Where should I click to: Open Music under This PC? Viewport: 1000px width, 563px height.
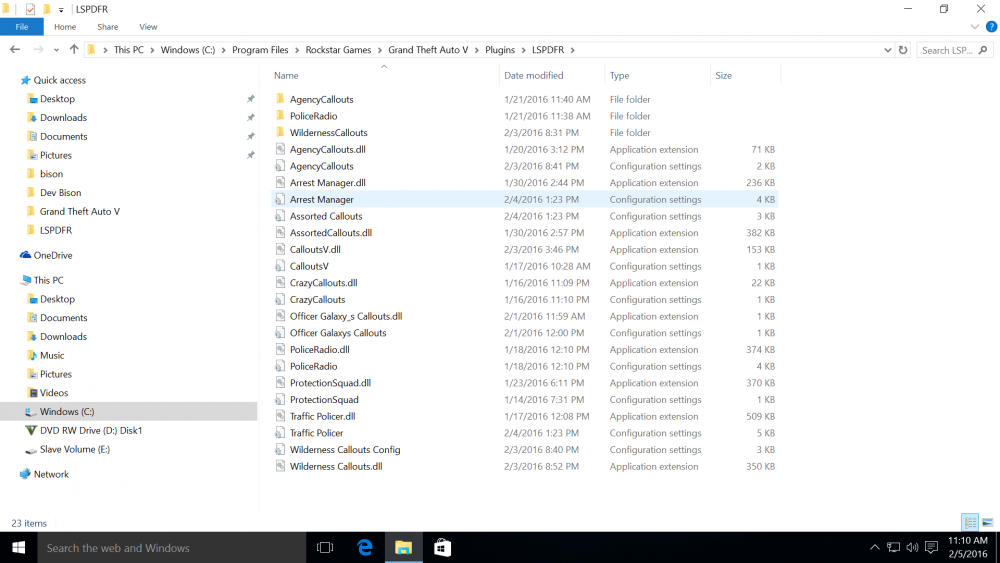(52, 355)
